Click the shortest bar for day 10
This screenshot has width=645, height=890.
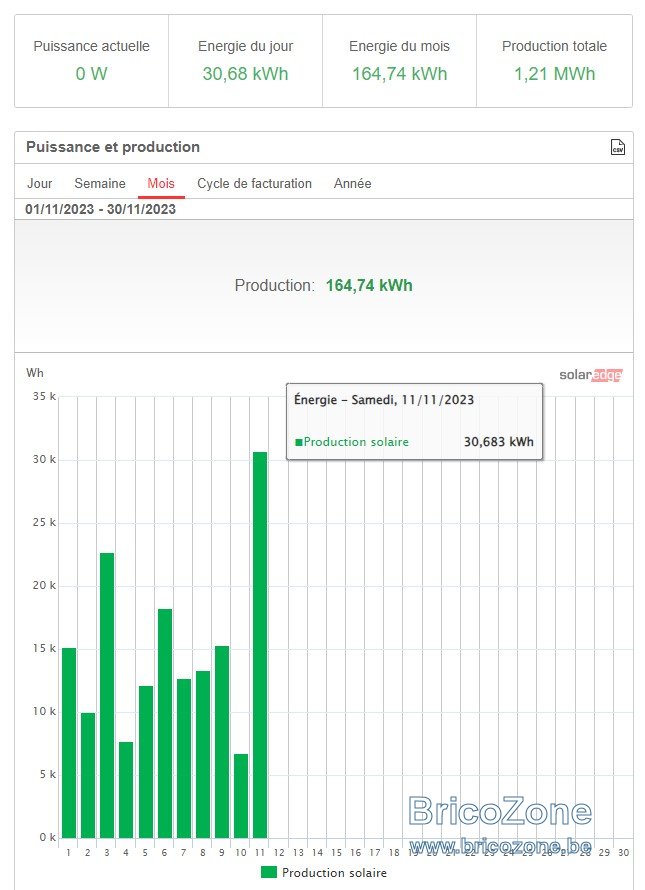click(x=241, y=796)
